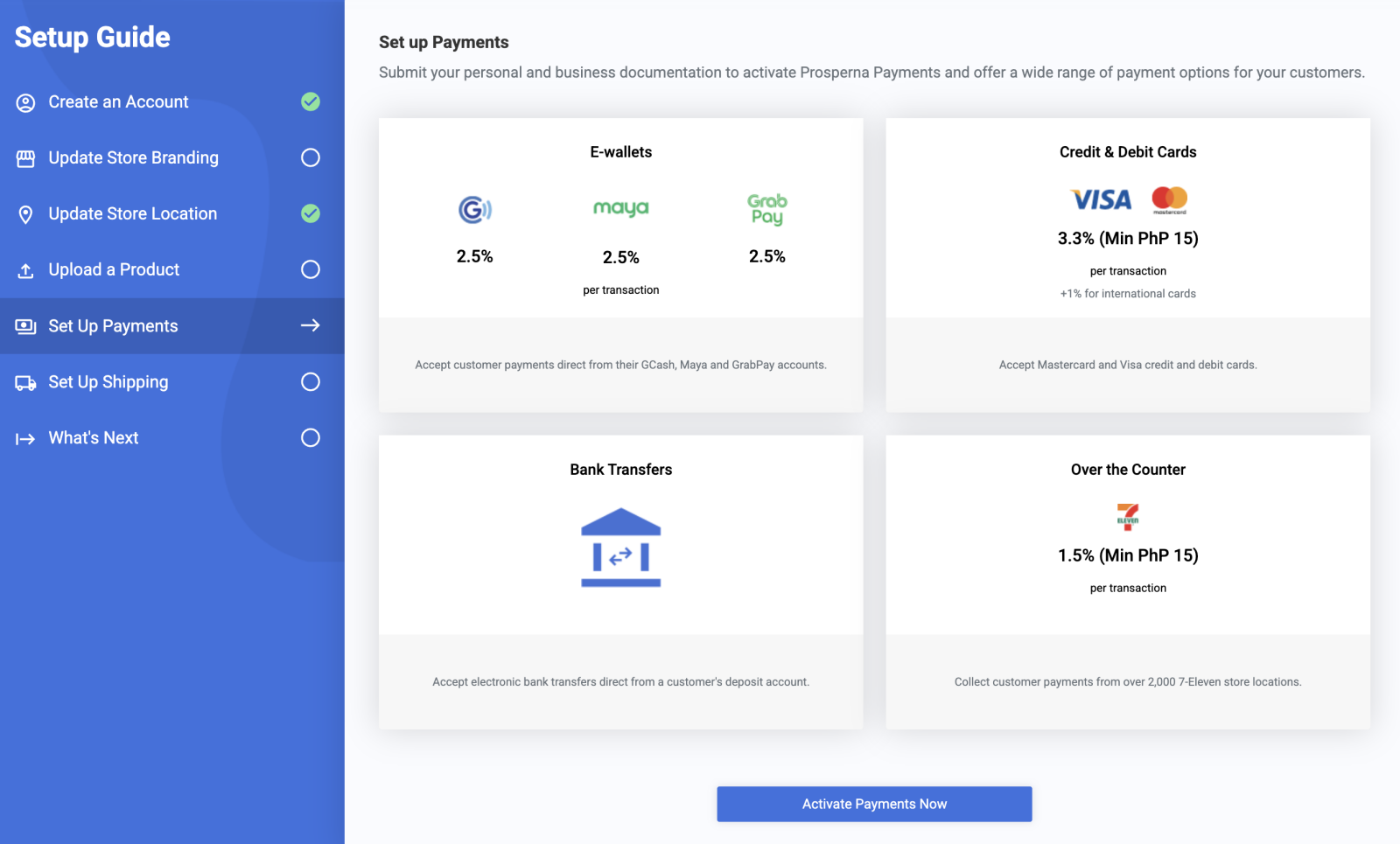Click the Mastercard logo
Viewport: 1400px width, 844px height.
[x=1169, y=199]
